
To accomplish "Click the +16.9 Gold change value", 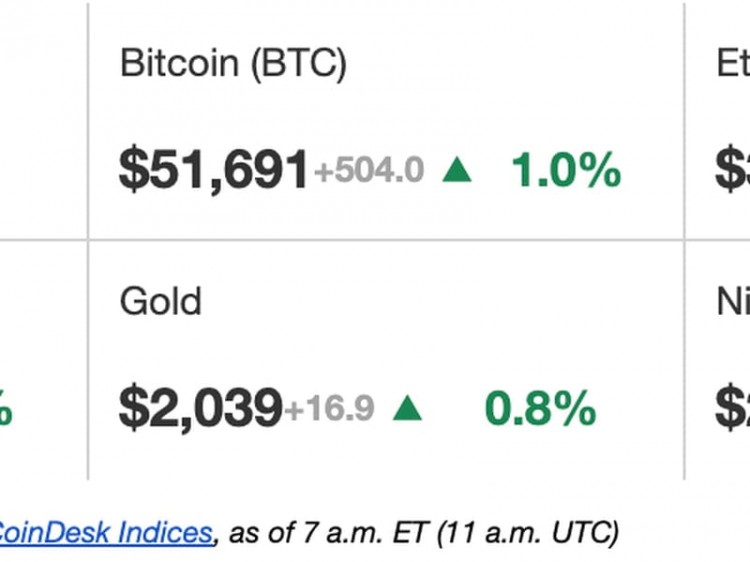I will click(330, 408).
